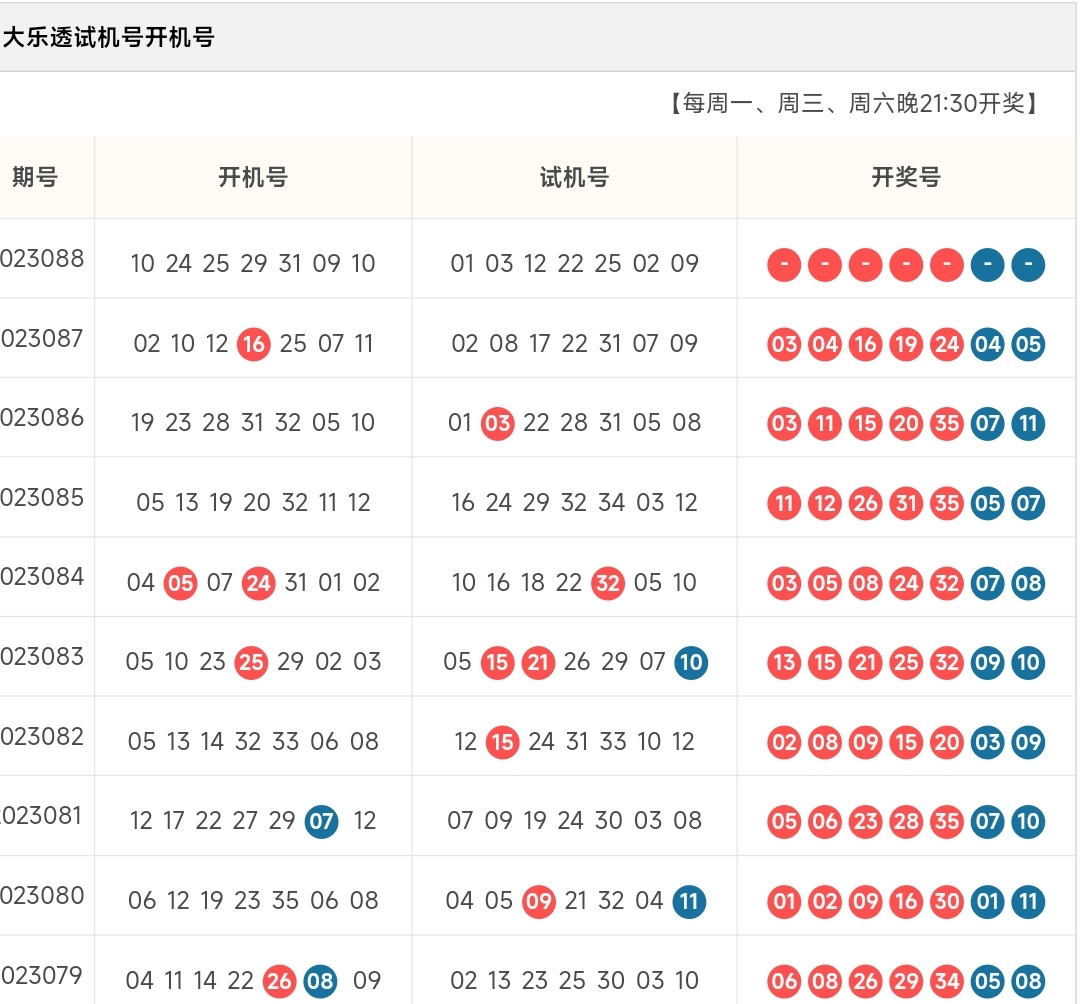This screenshot has height=1004, width=1080.
Task: Click red ball 28 in 023081 开奖号
Action: coord(906,822)
